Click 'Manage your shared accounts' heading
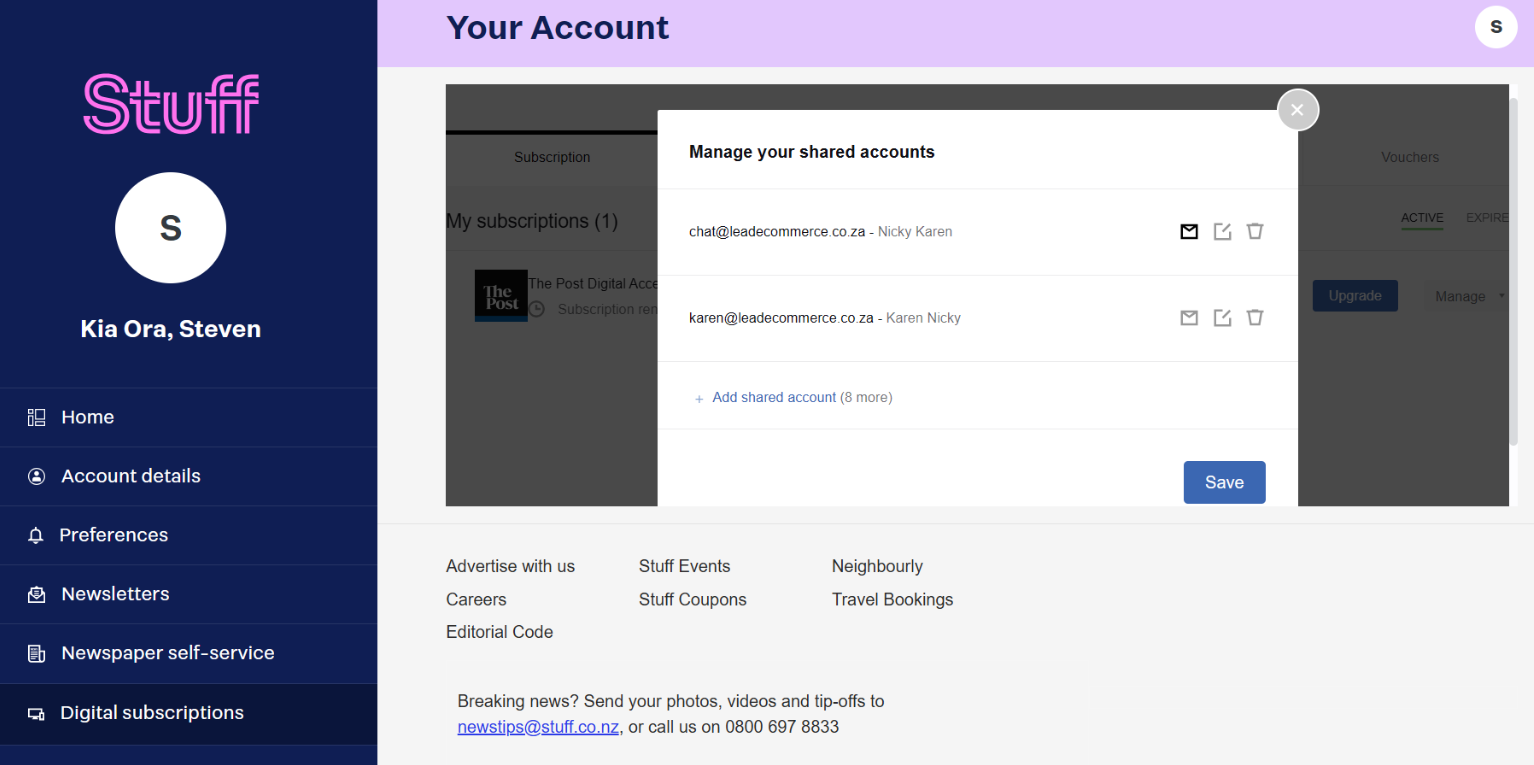This screenshot has width=1534, height=765. point(811,152)
